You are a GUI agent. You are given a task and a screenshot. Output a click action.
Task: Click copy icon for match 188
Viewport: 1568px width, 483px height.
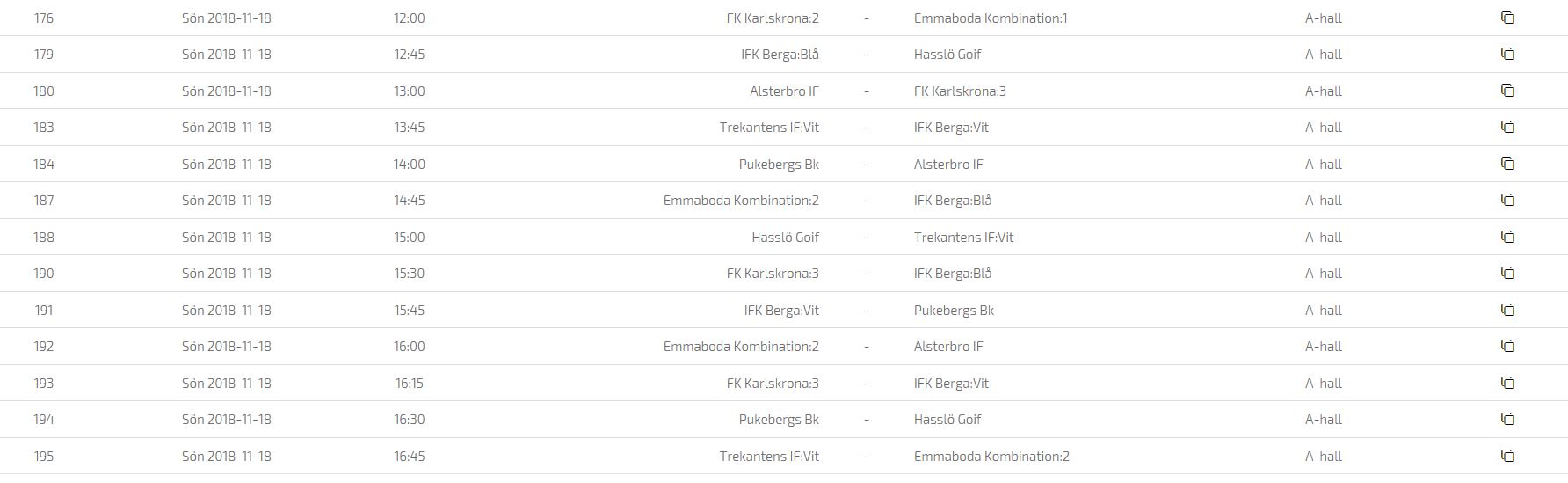click(x=1507, y=237)
